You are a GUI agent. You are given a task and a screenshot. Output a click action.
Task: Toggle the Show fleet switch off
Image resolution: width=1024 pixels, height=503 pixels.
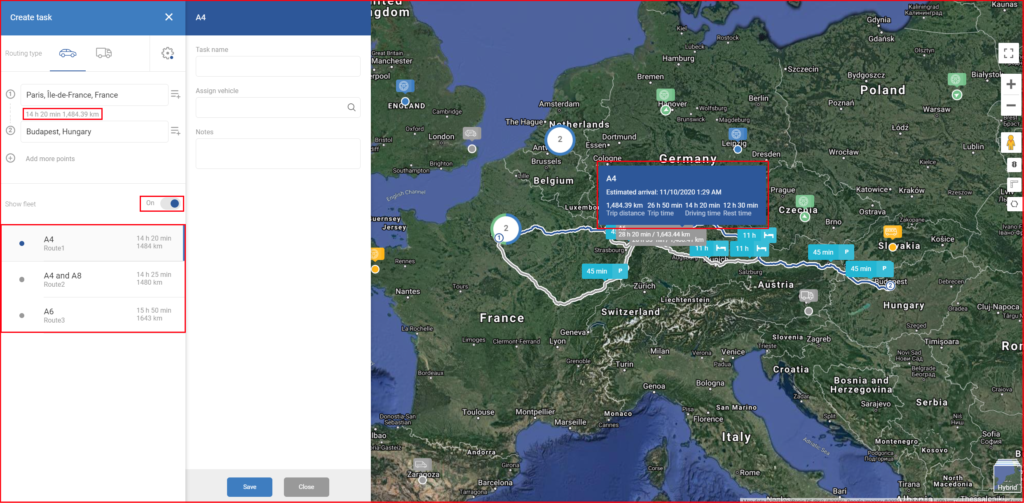point(170,203)
